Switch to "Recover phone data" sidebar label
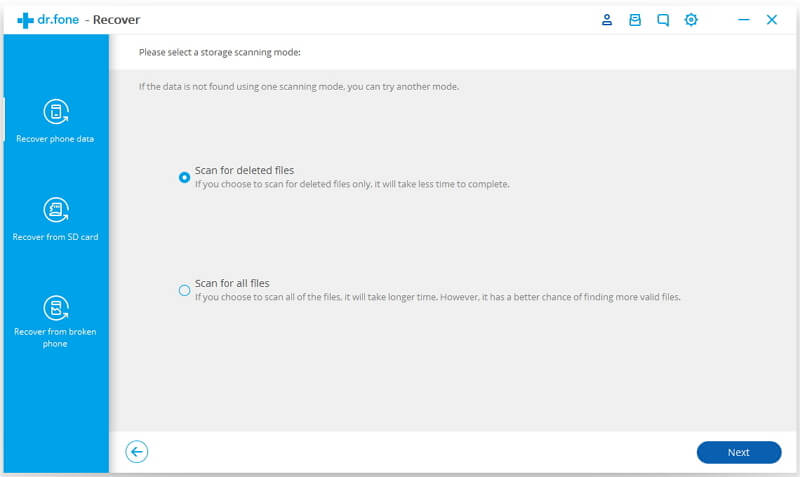Screen dimensions: 800x477 [x=55, y=139]
